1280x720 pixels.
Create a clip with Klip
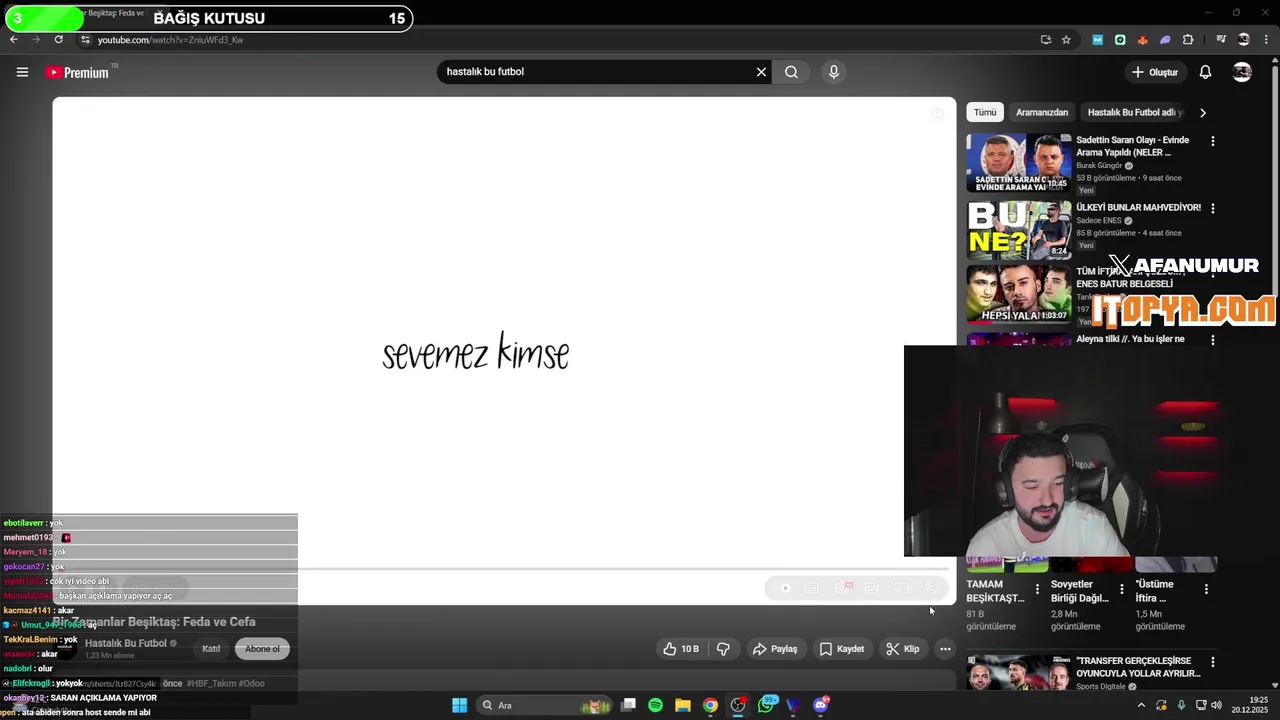pos(903,649)
